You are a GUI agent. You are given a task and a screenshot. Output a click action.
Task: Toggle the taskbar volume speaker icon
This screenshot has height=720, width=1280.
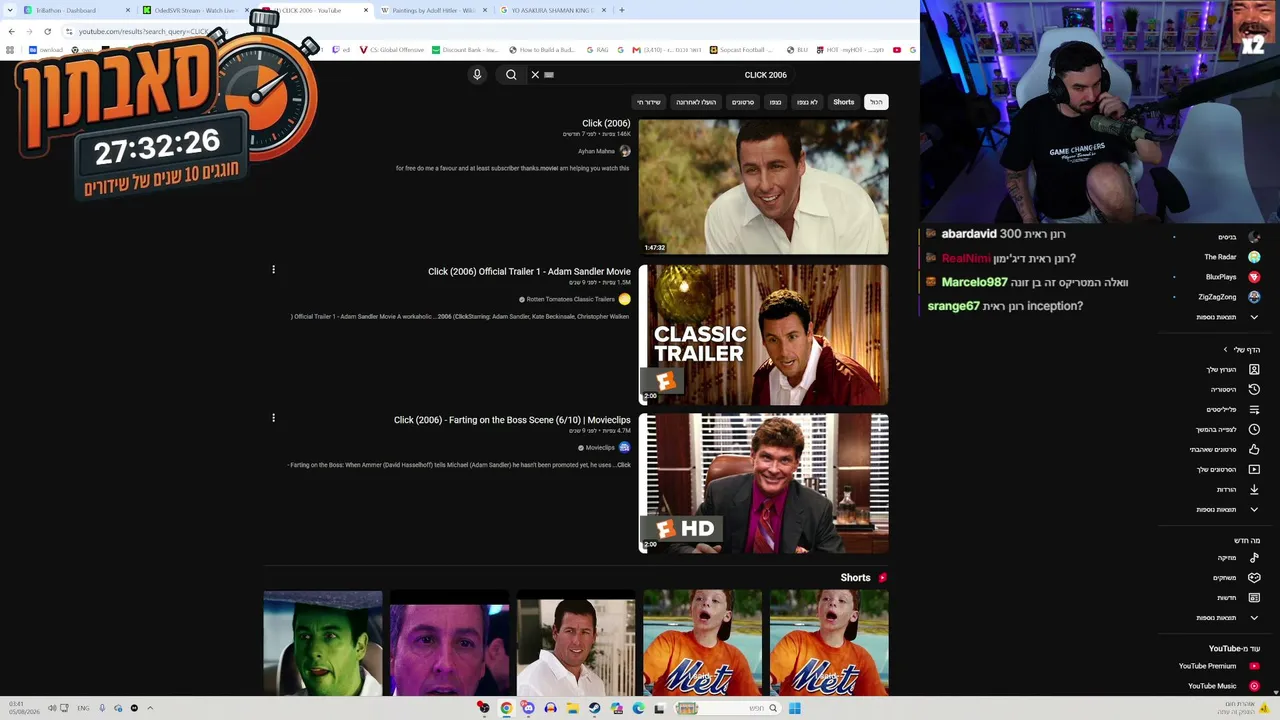tap(52, 708)
